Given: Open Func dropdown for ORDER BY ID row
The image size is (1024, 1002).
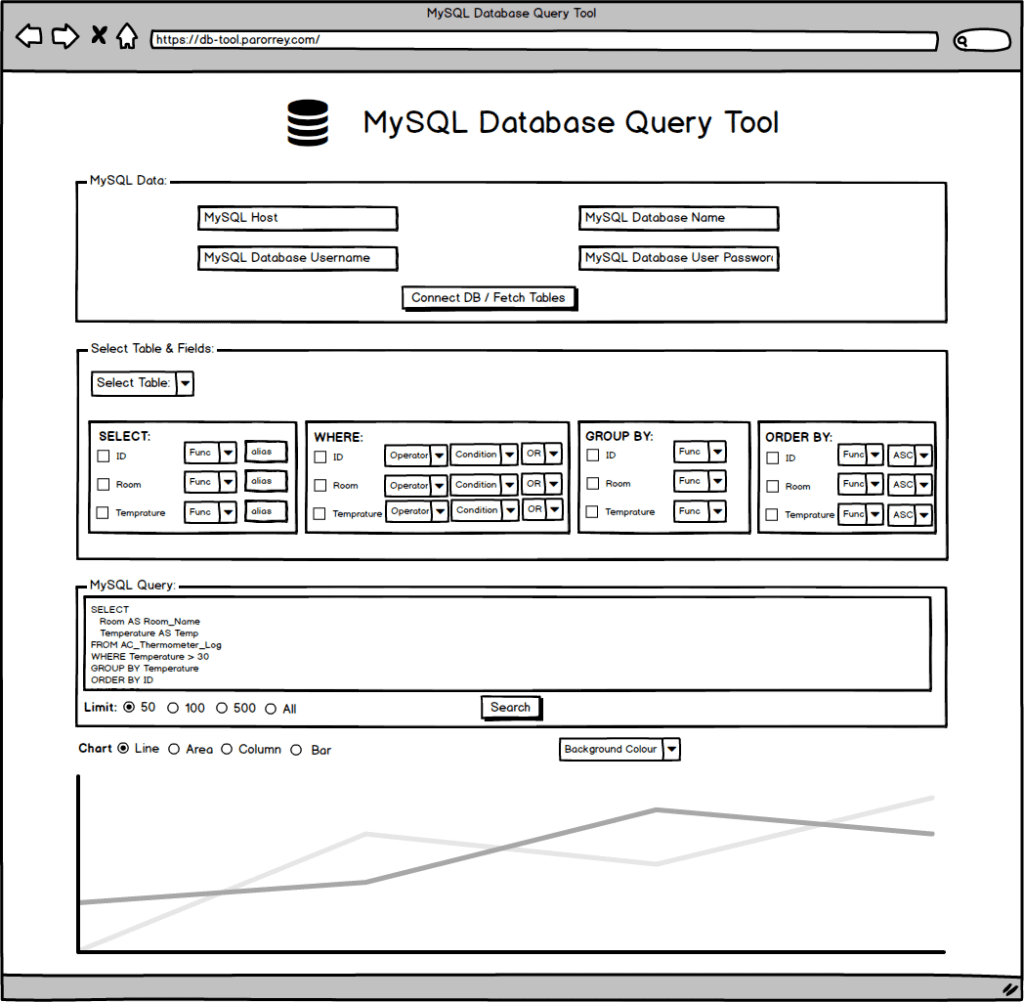Looking at the screenshot, I should [861, 455].
